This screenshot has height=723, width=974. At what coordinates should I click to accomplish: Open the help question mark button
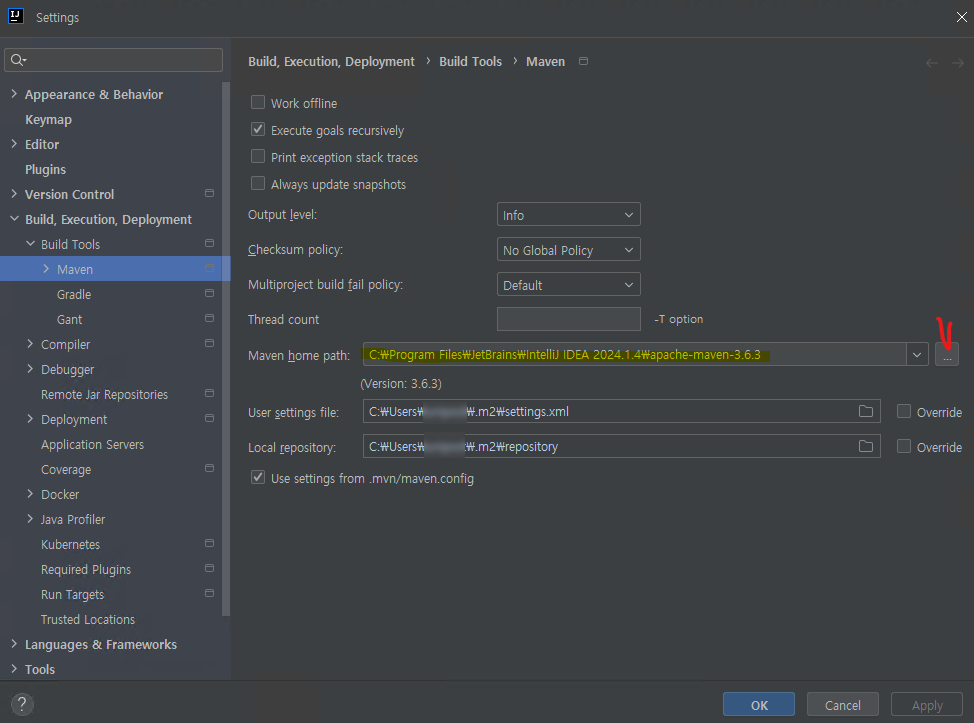(22, 704)
